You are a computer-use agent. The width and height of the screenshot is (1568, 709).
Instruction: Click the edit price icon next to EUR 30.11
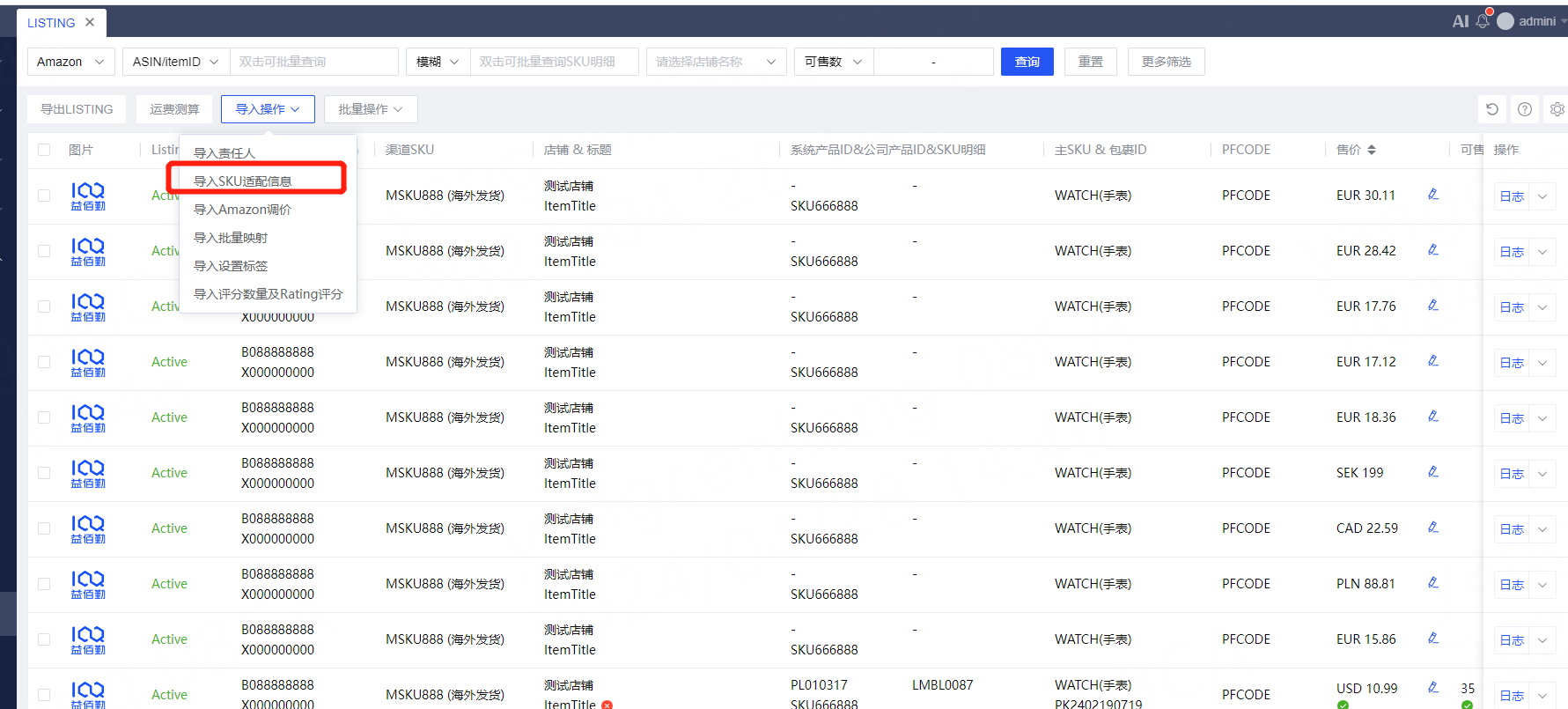1433,195
